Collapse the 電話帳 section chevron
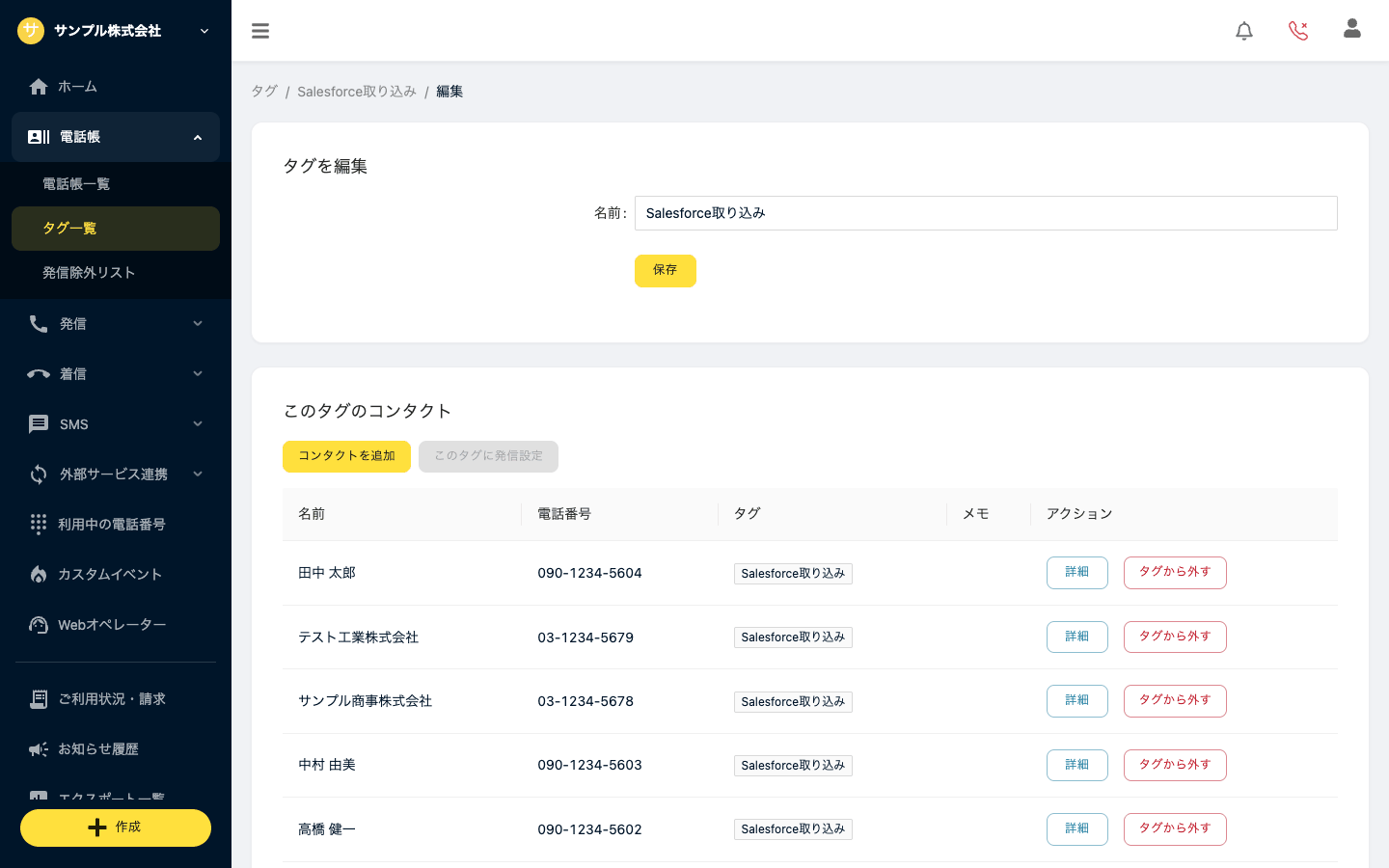The width and height of the screenshot is (1389, 868). (x=198, y=138)
